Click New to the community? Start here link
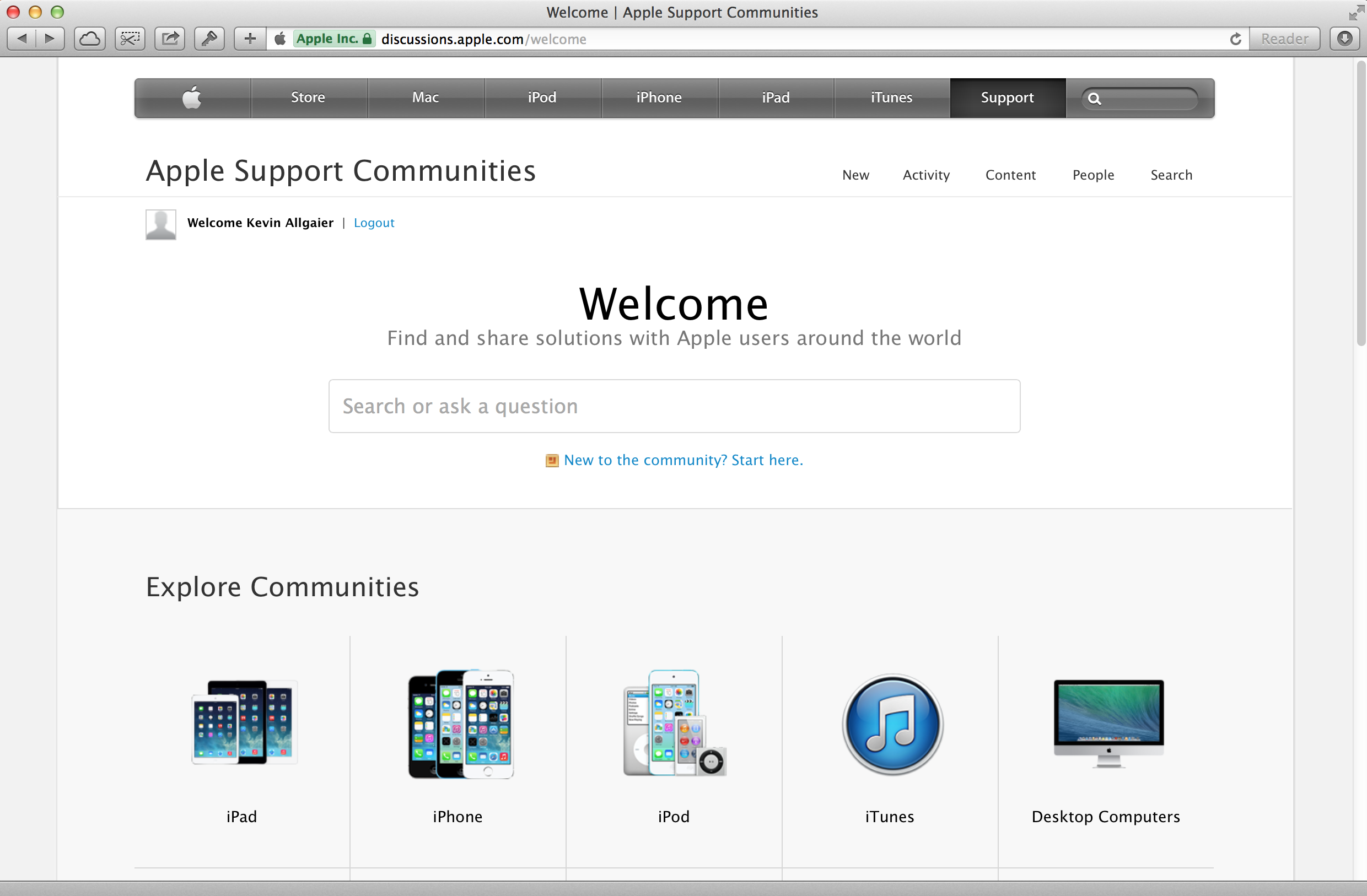 pyautogui.click(x=684, y=460)
